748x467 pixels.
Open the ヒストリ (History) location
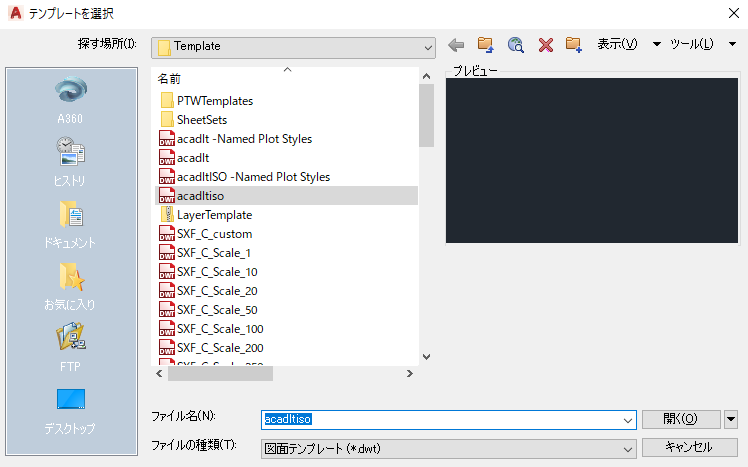coord(71,161)
